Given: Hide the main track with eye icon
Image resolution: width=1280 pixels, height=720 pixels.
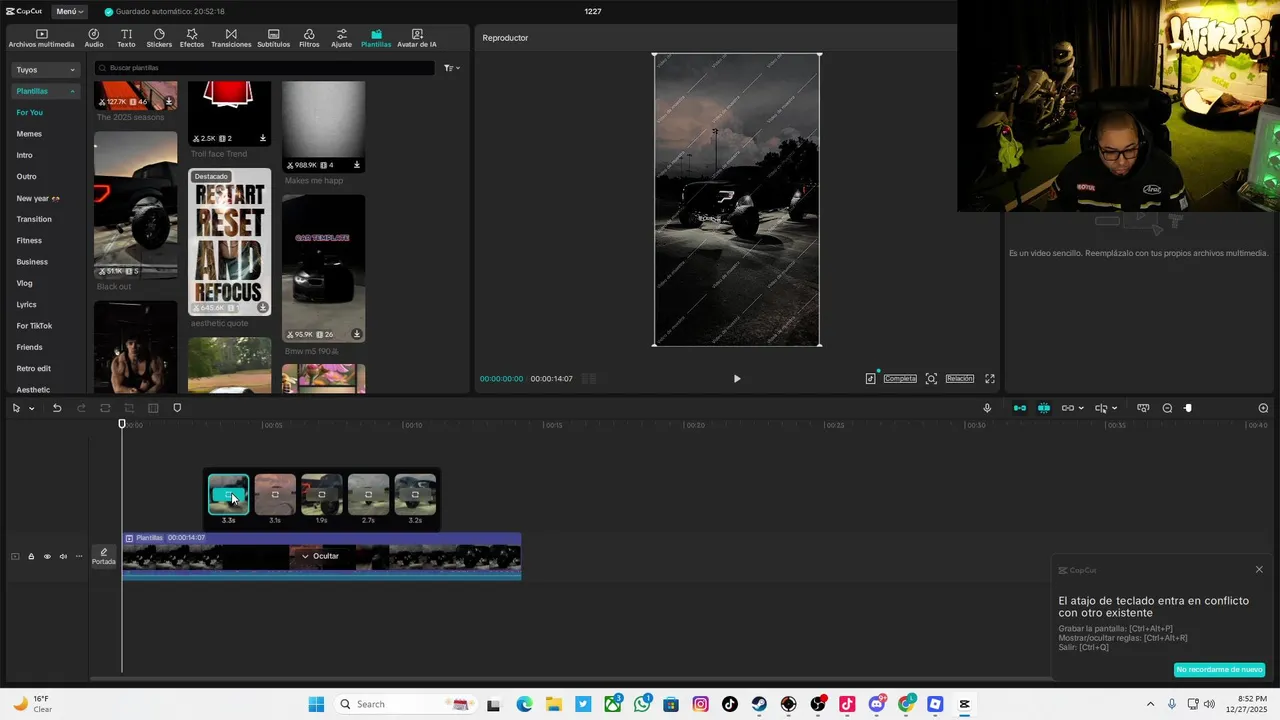Looking at the screenshot, I should (47, 557).
